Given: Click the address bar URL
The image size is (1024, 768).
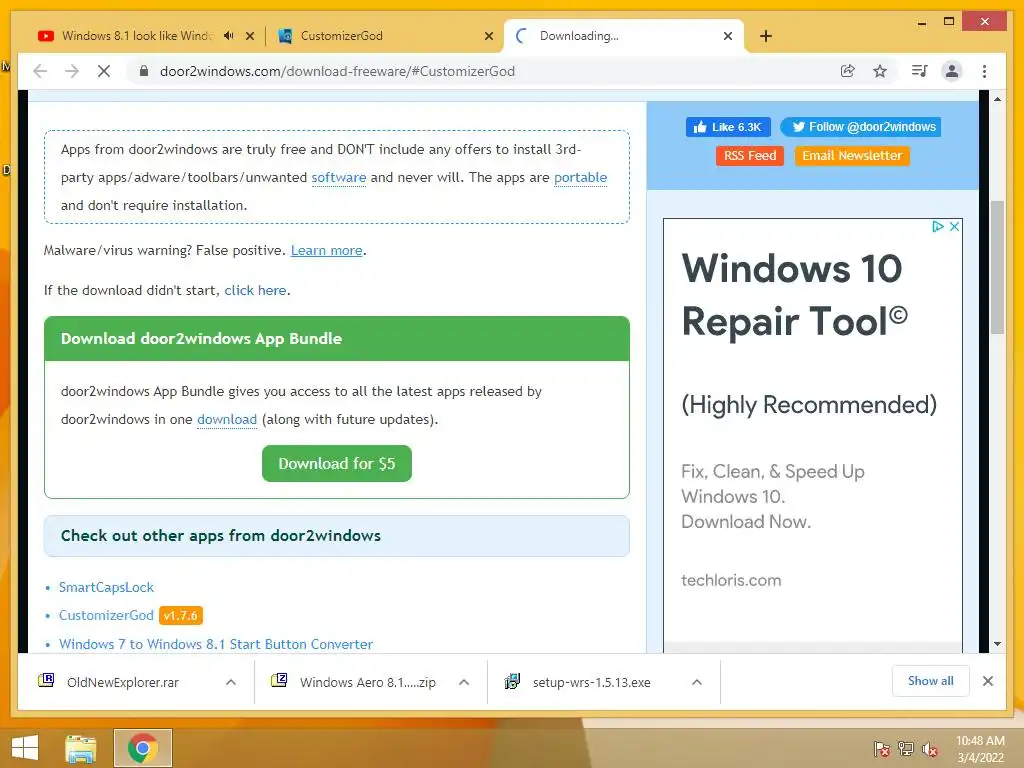Looking at the screenshot, I should coord(337,71).
